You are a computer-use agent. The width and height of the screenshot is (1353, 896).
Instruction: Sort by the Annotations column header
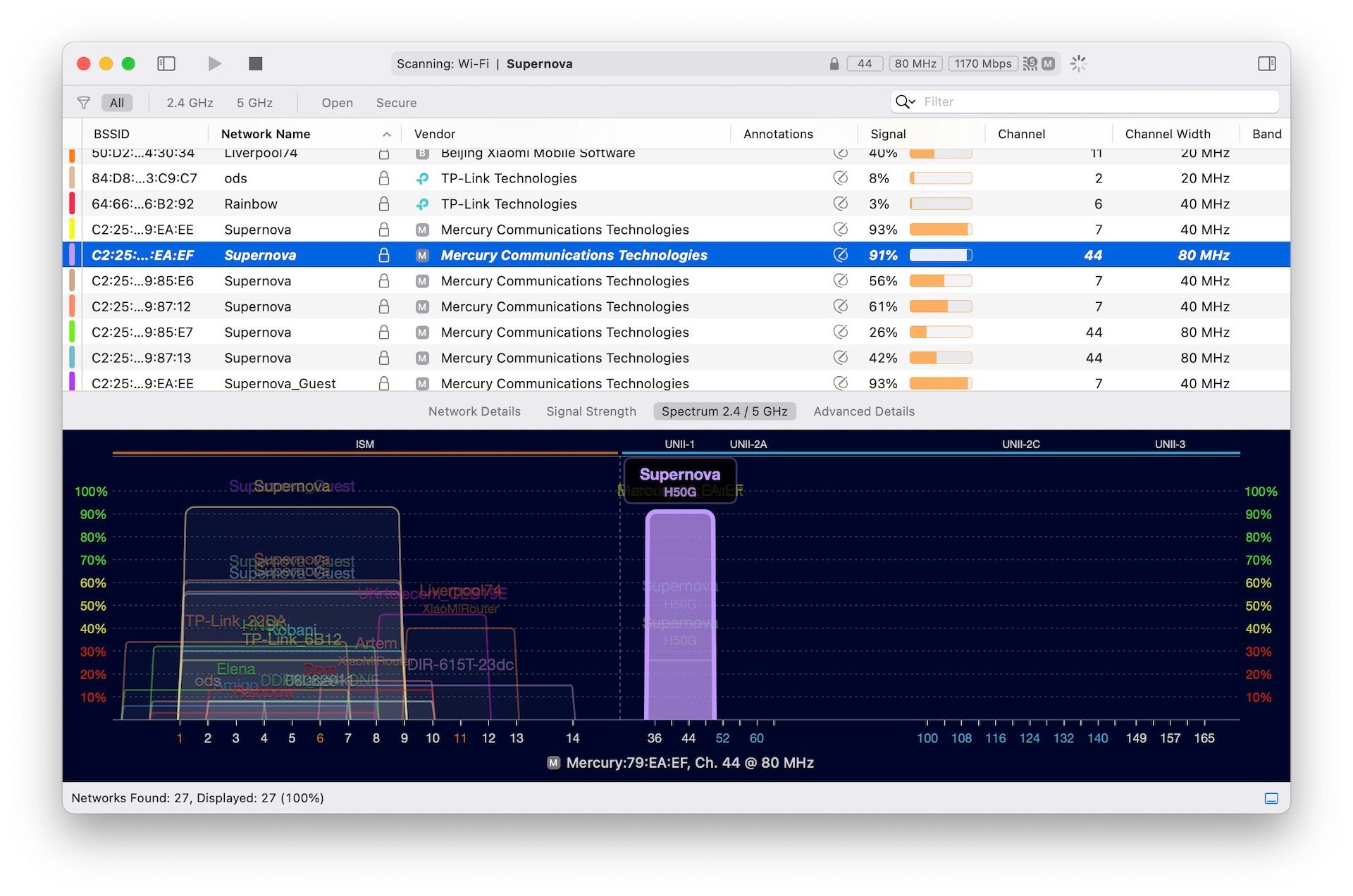tap(778, 134)
